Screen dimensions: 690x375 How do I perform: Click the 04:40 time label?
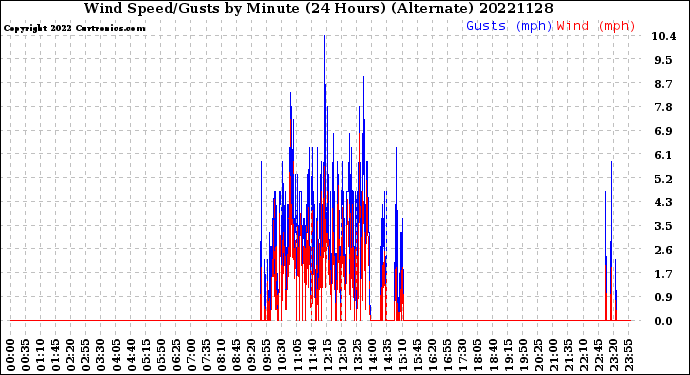[131, 354]
